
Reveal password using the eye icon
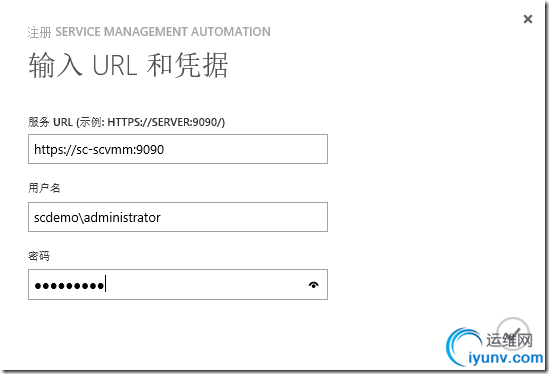tap(313, 285)
